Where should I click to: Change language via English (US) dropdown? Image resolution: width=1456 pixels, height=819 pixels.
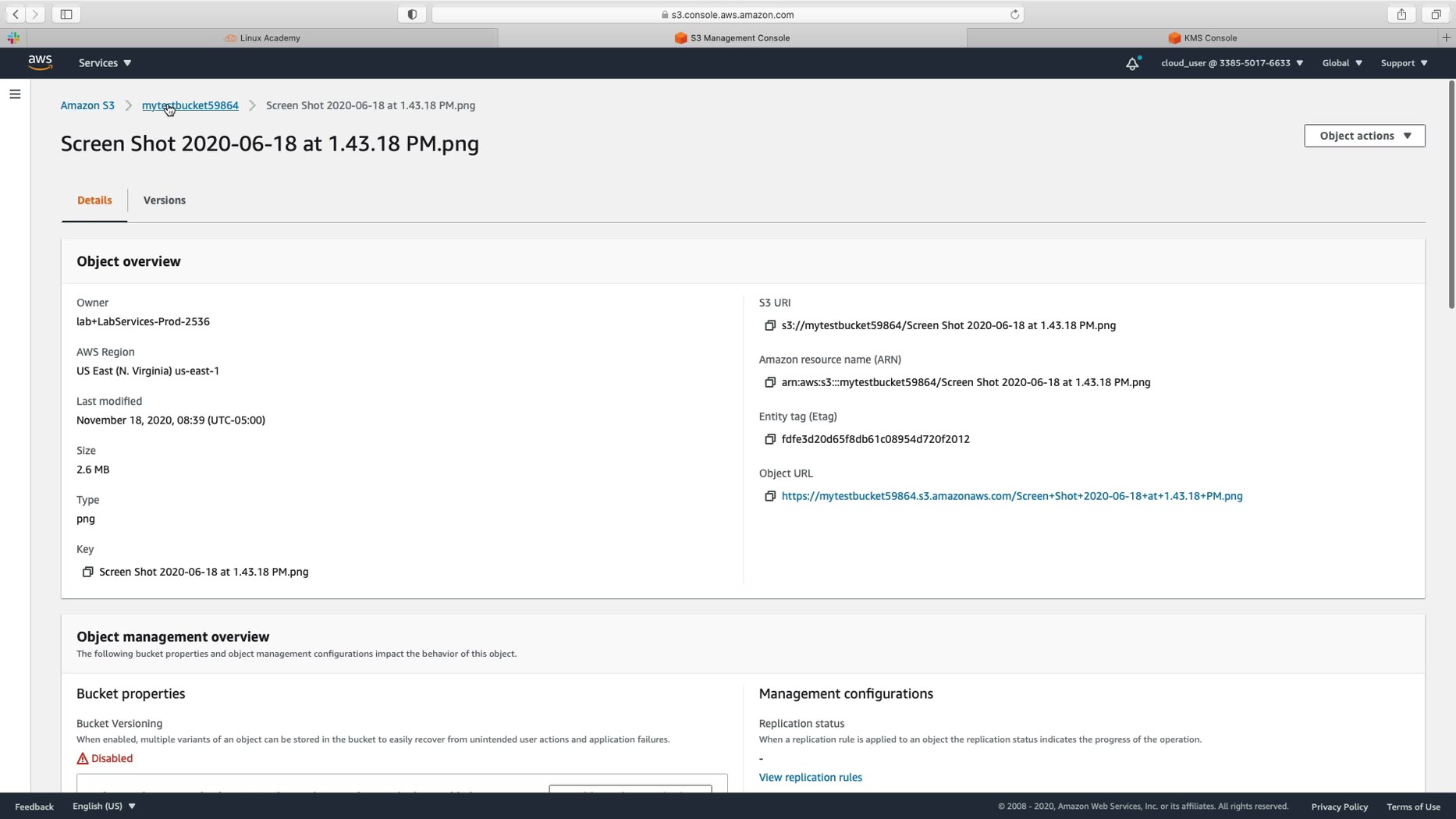[x=104, y=807]
